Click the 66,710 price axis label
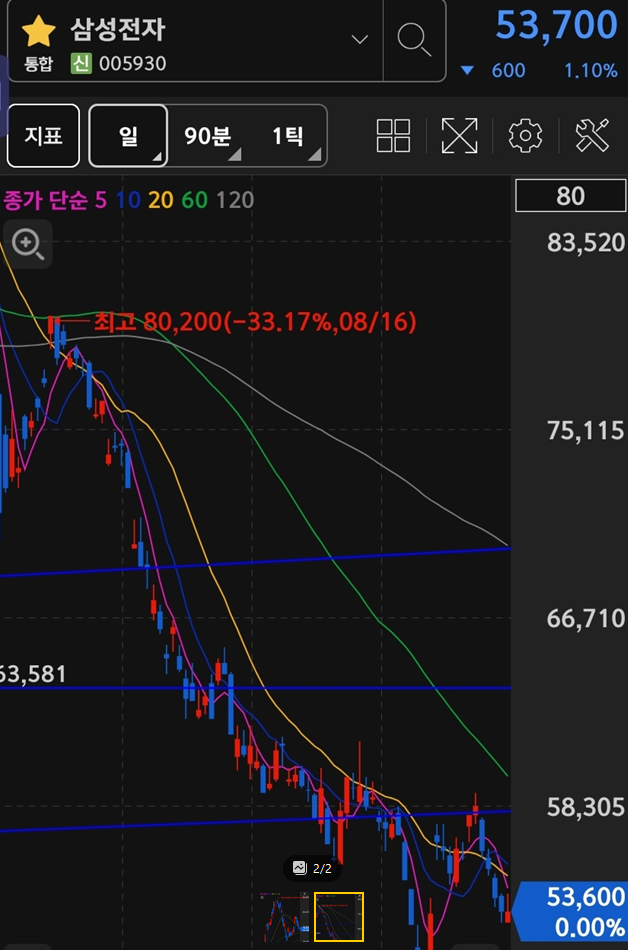 click(586, 619)
